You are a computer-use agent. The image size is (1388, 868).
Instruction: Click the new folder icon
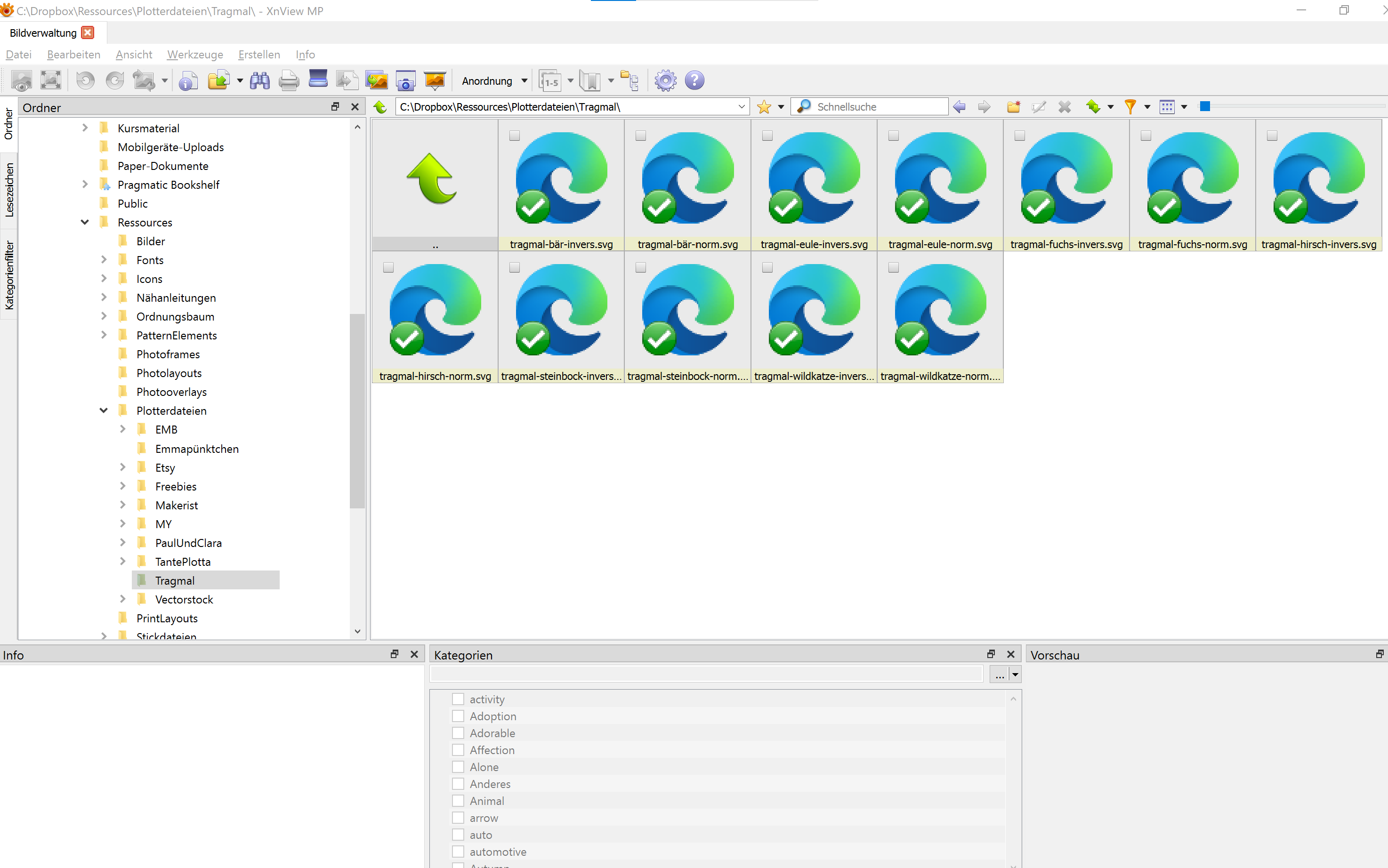tap(1013, 107)
